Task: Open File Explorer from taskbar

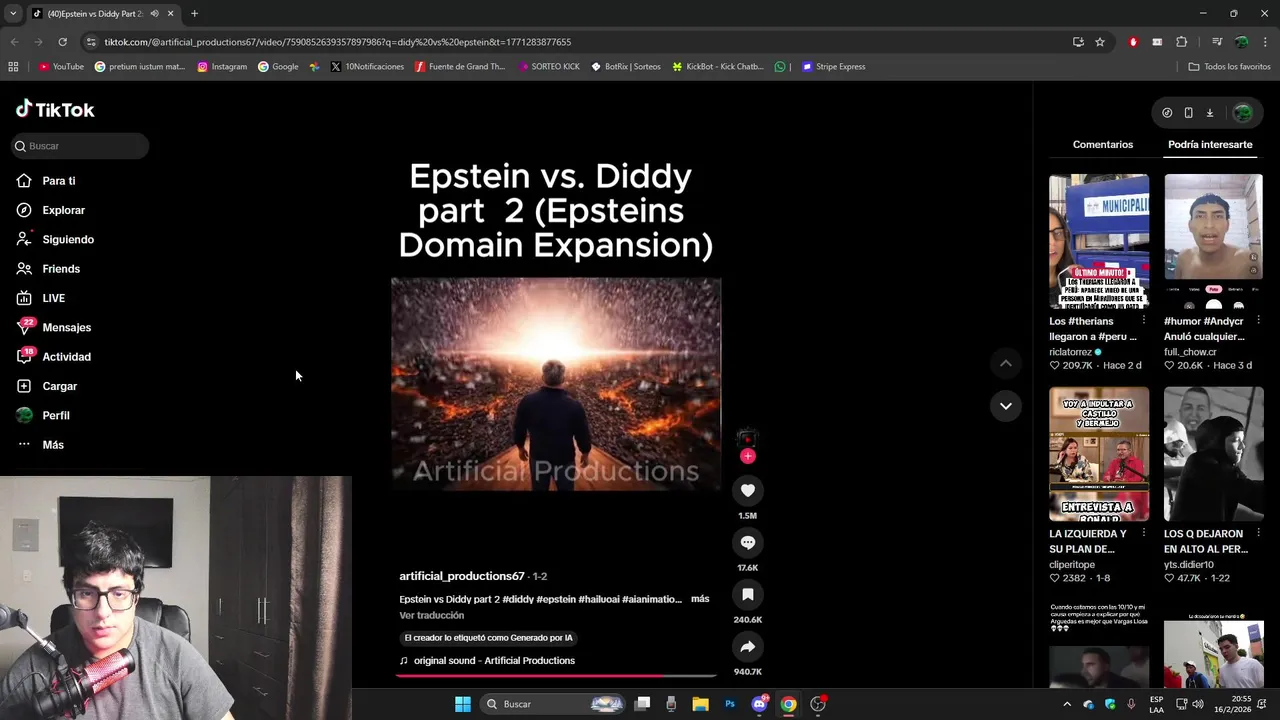Action: tap(700, 704)
